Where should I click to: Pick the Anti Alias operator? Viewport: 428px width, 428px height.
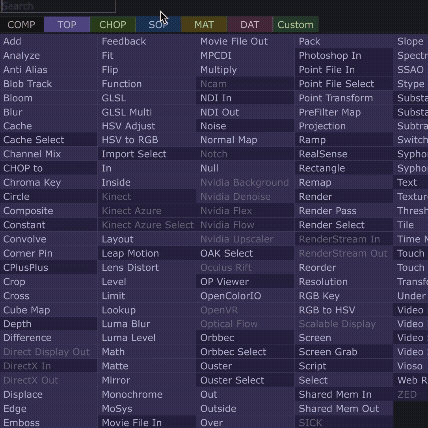[49, 70]
